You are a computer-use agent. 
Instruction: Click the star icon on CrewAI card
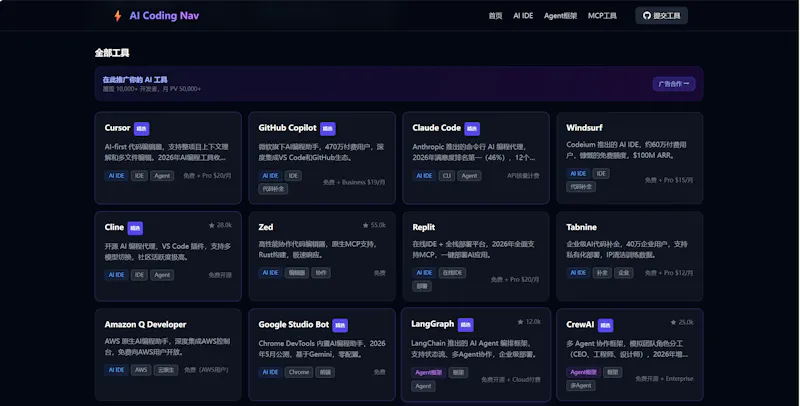click(x=673, y=322)
